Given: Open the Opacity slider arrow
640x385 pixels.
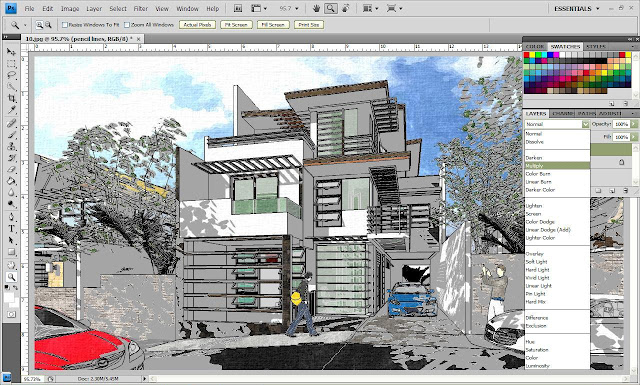Looking at the screenshot, I should click(634, 124).
